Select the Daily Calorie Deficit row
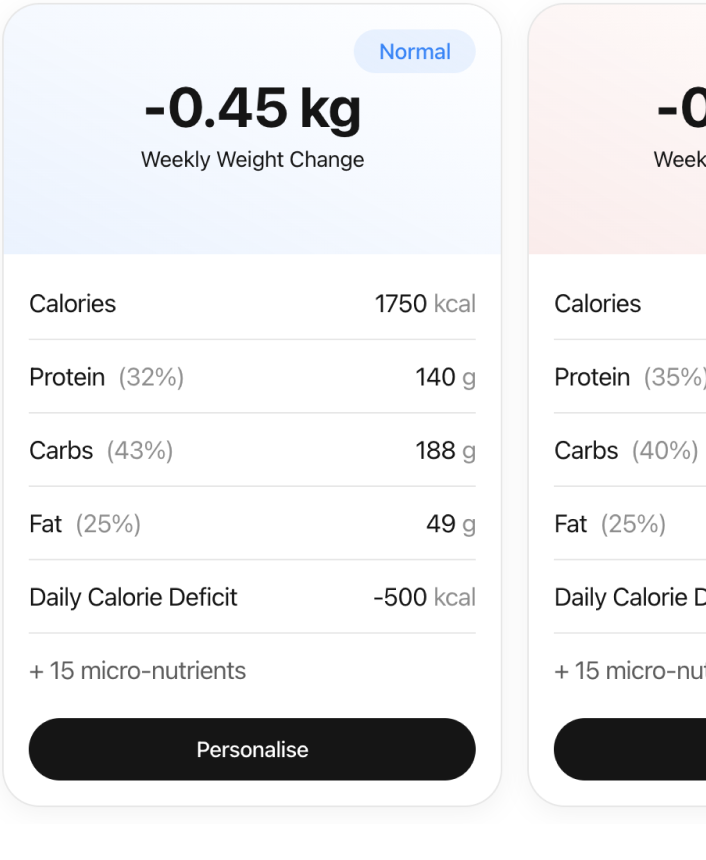706x860 pixels. (252, 597)
